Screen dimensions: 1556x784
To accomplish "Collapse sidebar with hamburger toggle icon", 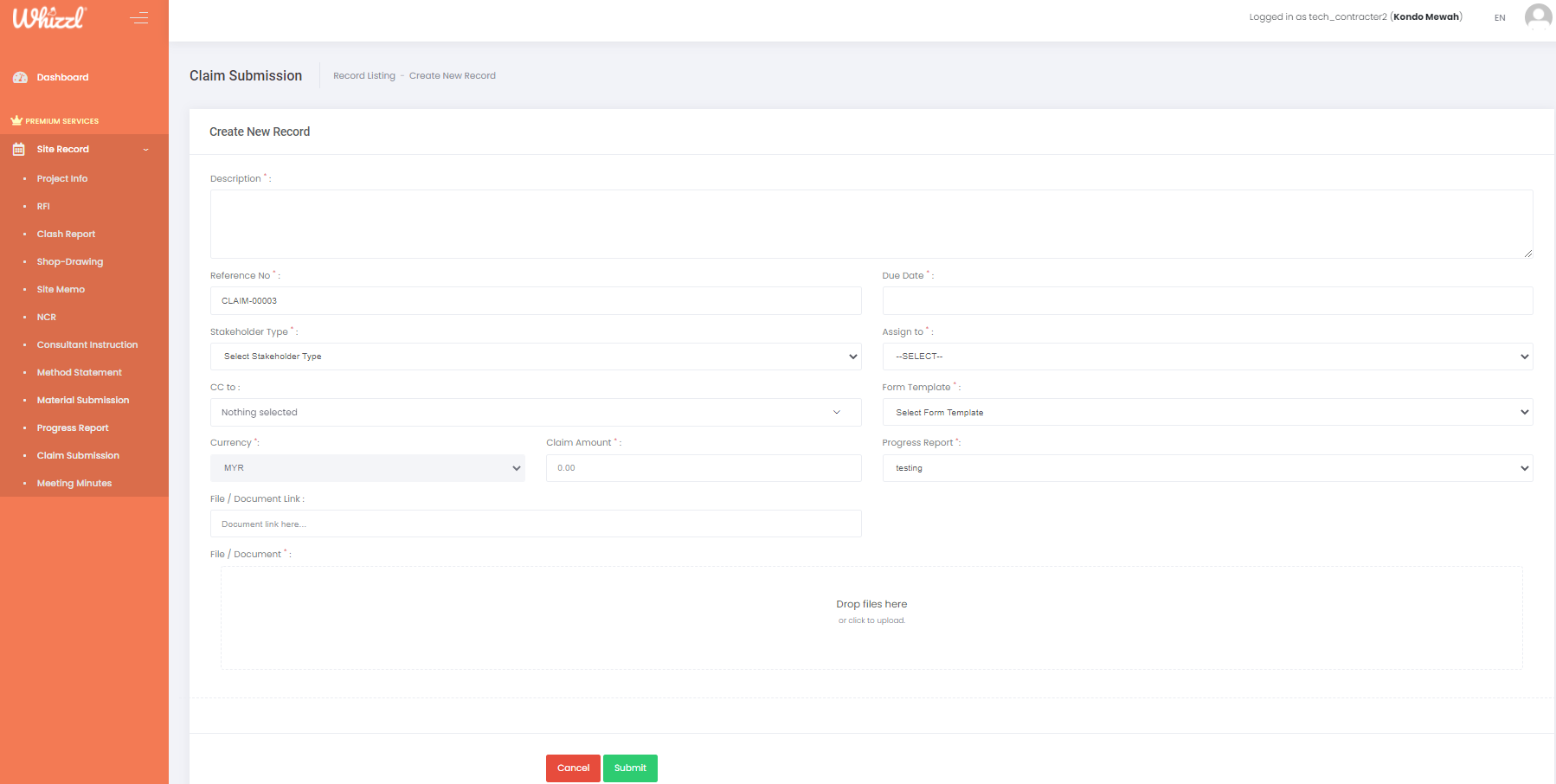I will pos(138,18).
